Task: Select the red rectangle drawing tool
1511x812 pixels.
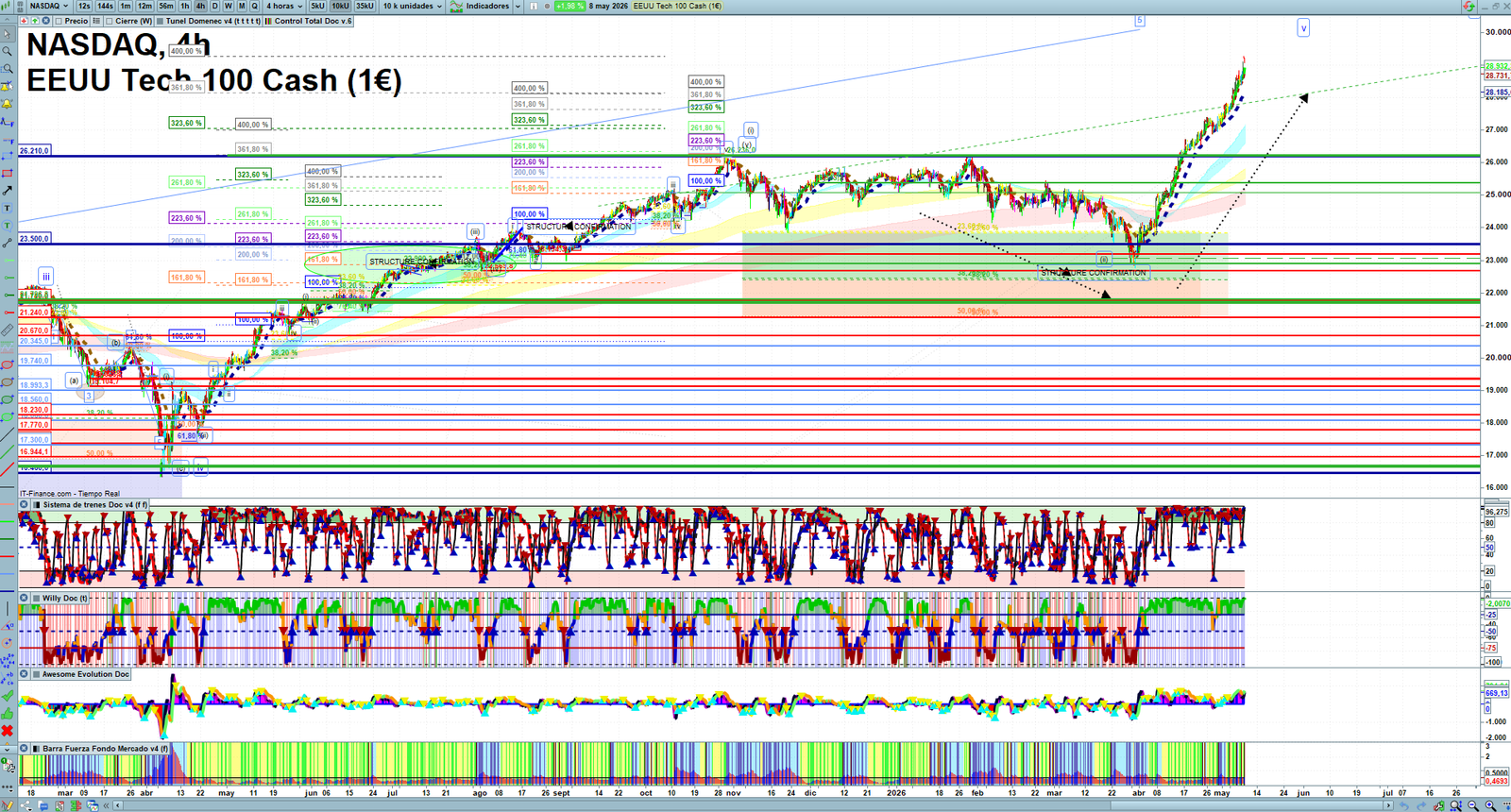Action: (x=8, y=174)
